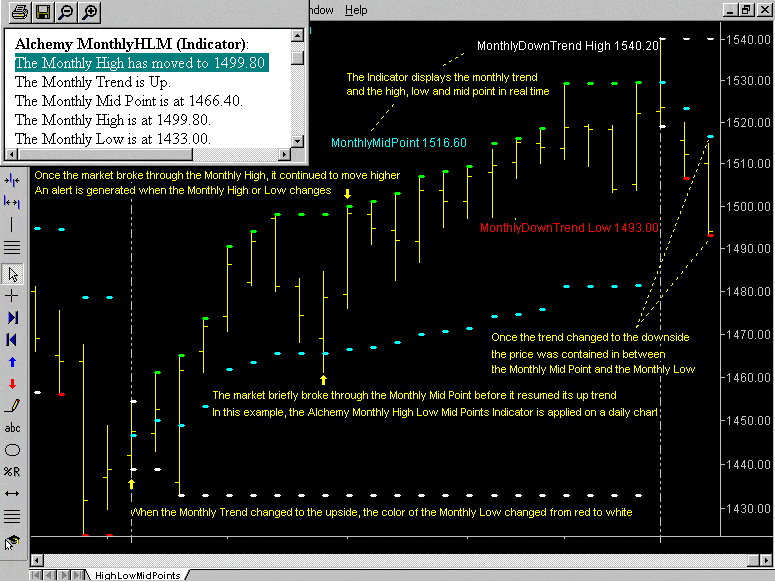Click the 1470.00 price axis label
Screen dimensions: 775x582
(x=748, y=335)
